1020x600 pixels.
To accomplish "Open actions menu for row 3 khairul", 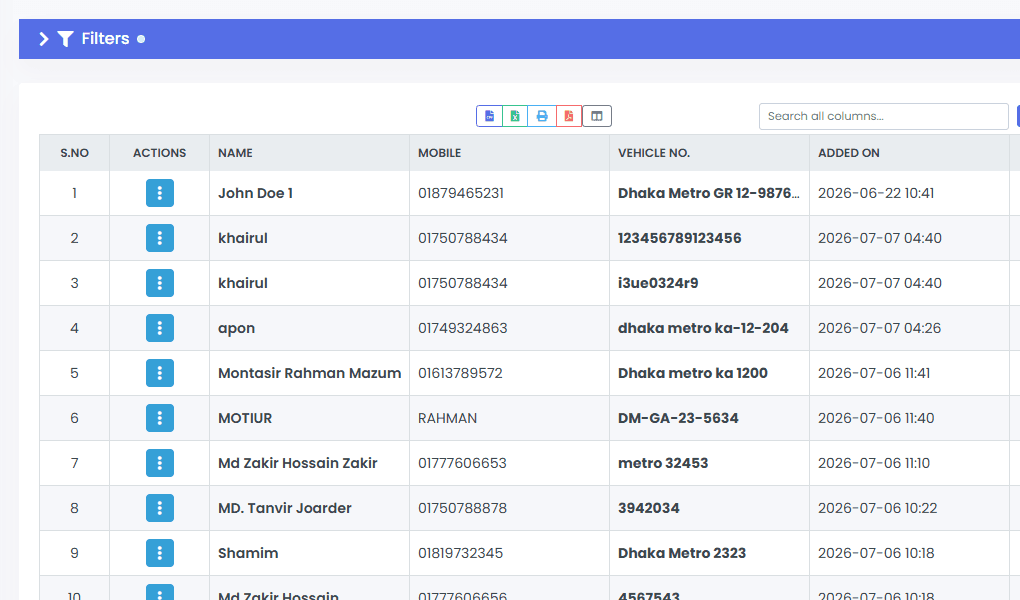I will (159, 283).
